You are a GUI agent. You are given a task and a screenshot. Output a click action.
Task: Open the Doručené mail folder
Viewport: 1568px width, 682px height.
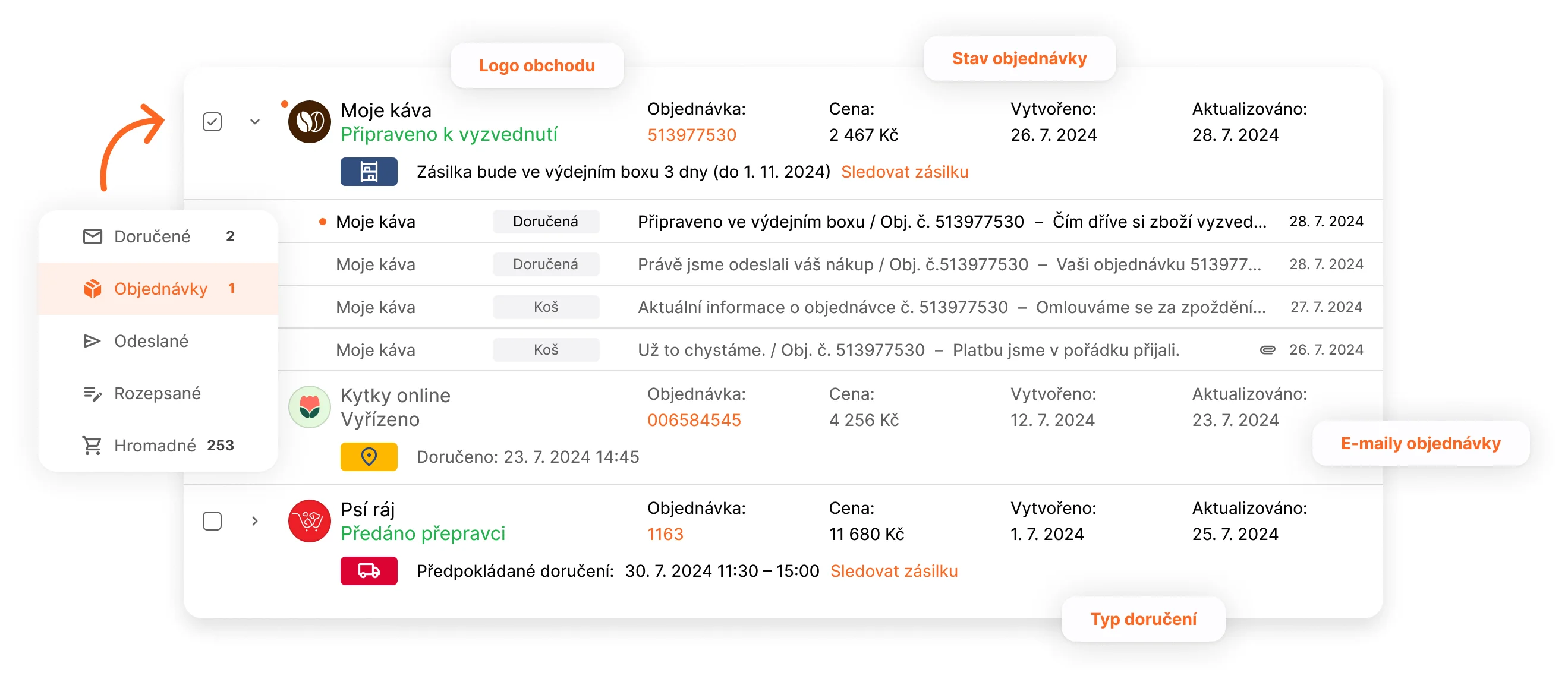click(152, 236)
